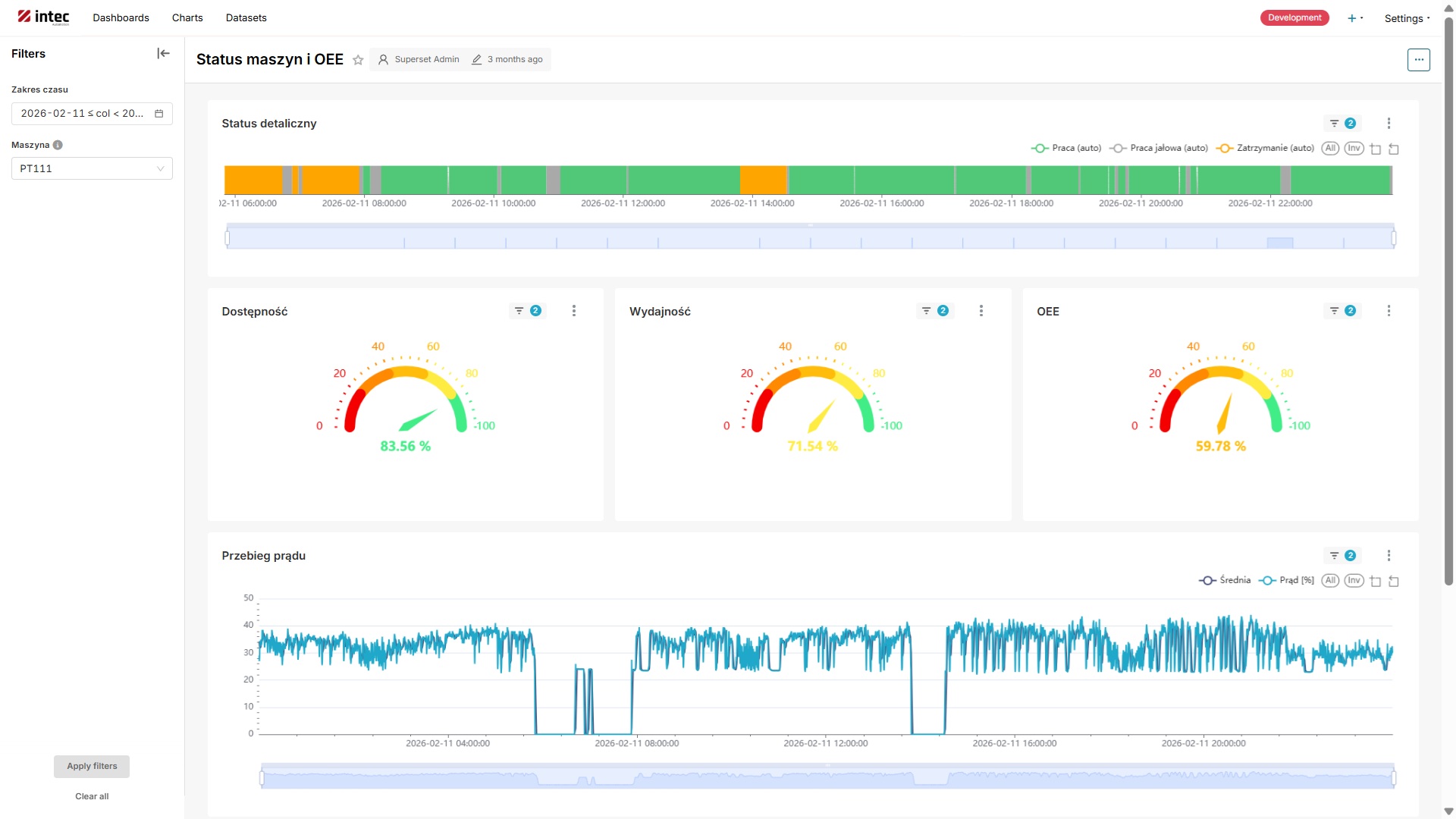Click the Apply filters button

92,766
